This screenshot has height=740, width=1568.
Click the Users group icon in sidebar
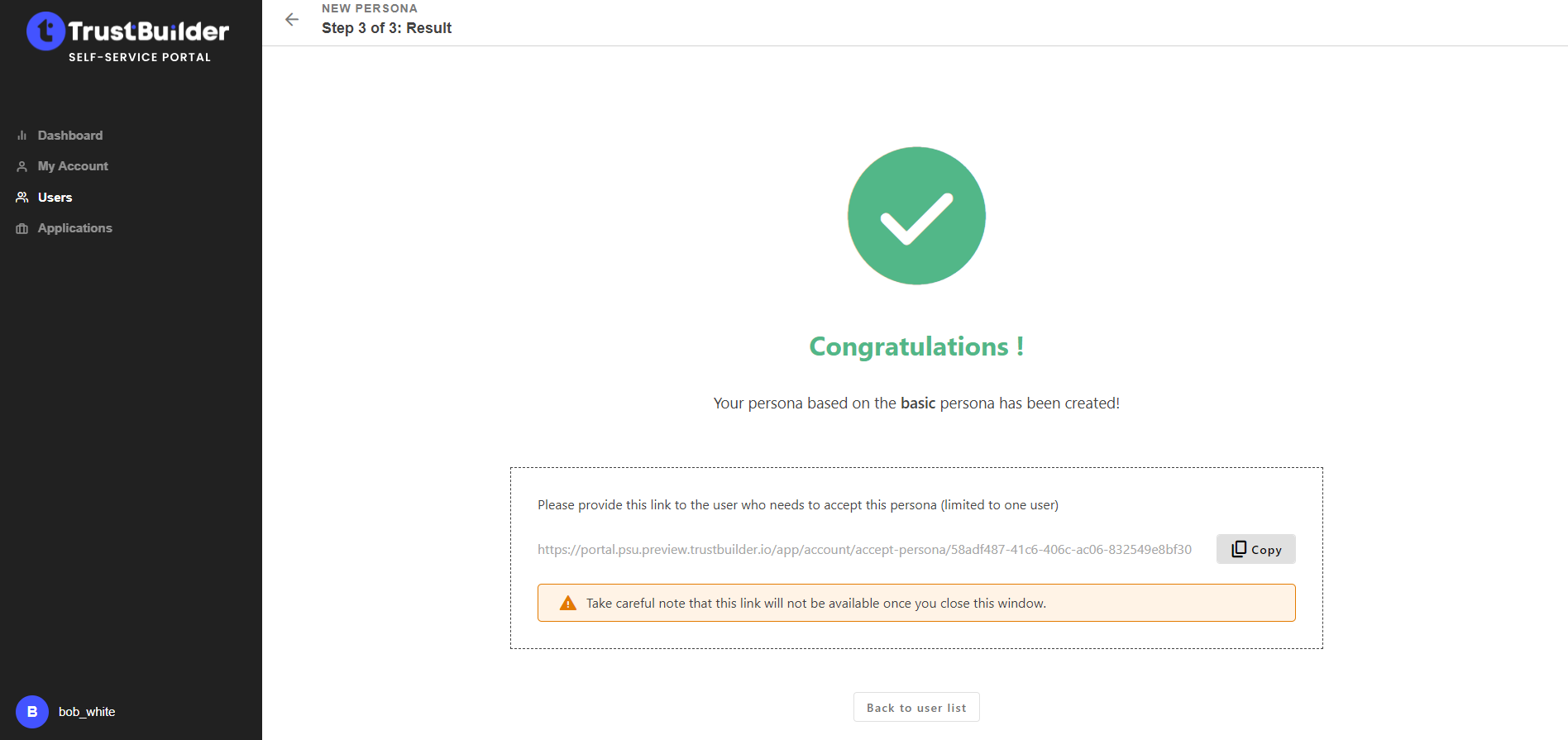click(x=22, y=198)
